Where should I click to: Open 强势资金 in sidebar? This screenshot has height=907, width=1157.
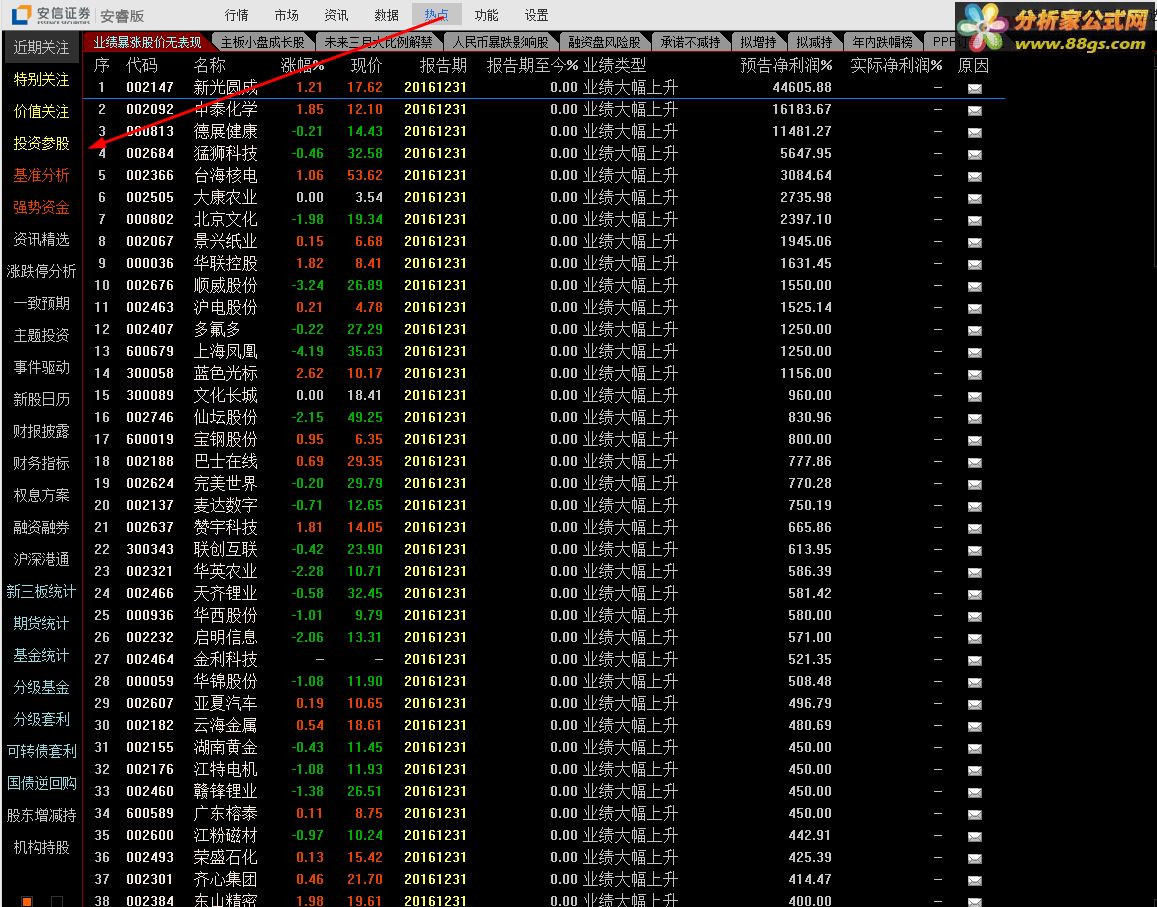coord(41,207)
